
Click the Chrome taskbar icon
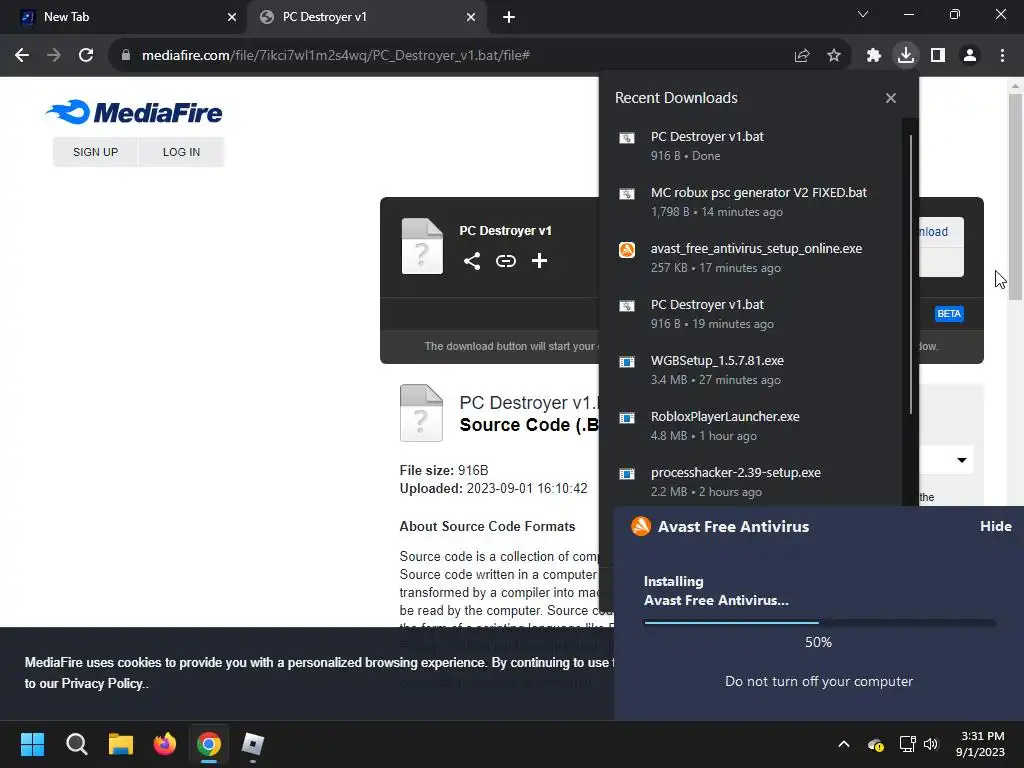(x=209, y=744)
